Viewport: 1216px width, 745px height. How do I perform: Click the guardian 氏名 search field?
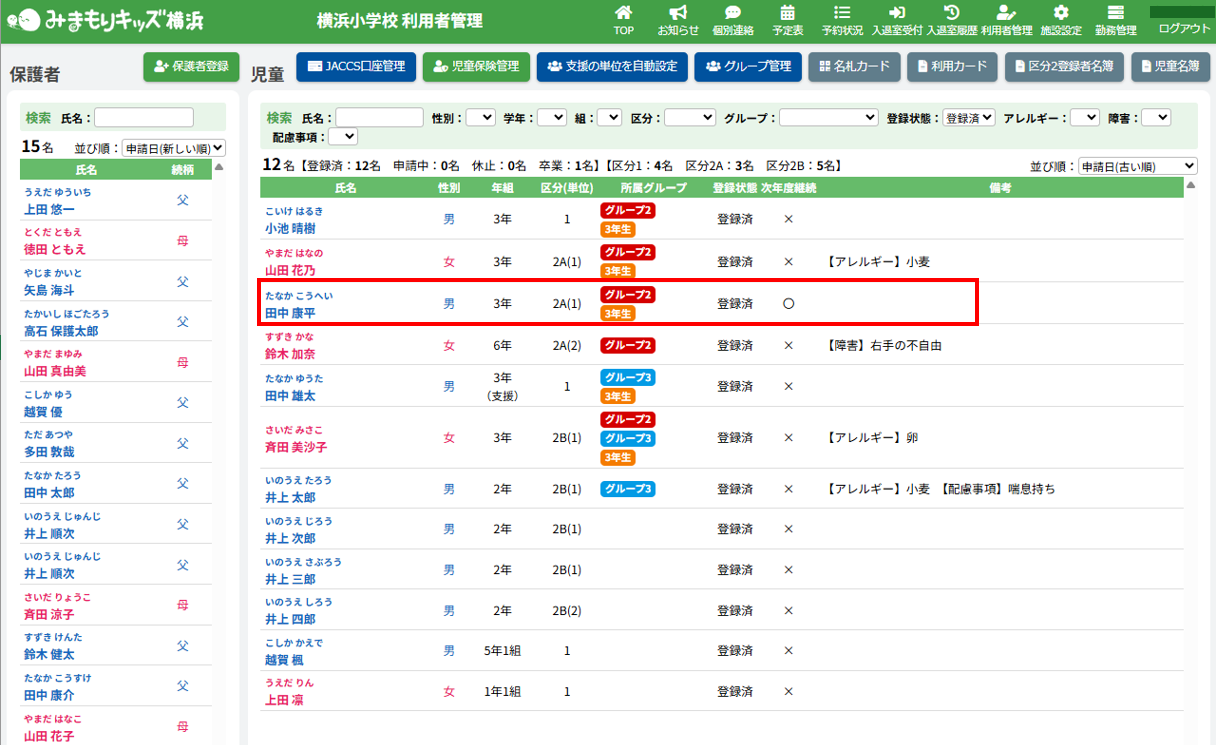point(143,118)
